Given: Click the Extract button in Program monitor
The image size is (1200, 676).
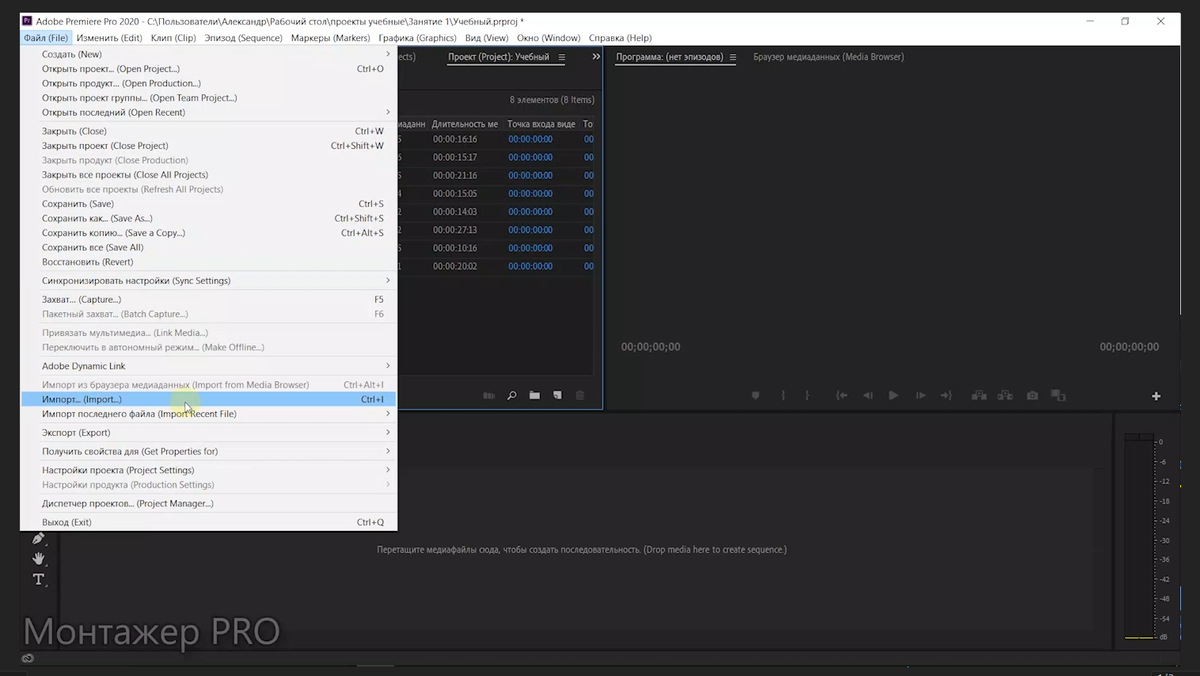Looking at the screenshot, I should (x=1005, y=396).
